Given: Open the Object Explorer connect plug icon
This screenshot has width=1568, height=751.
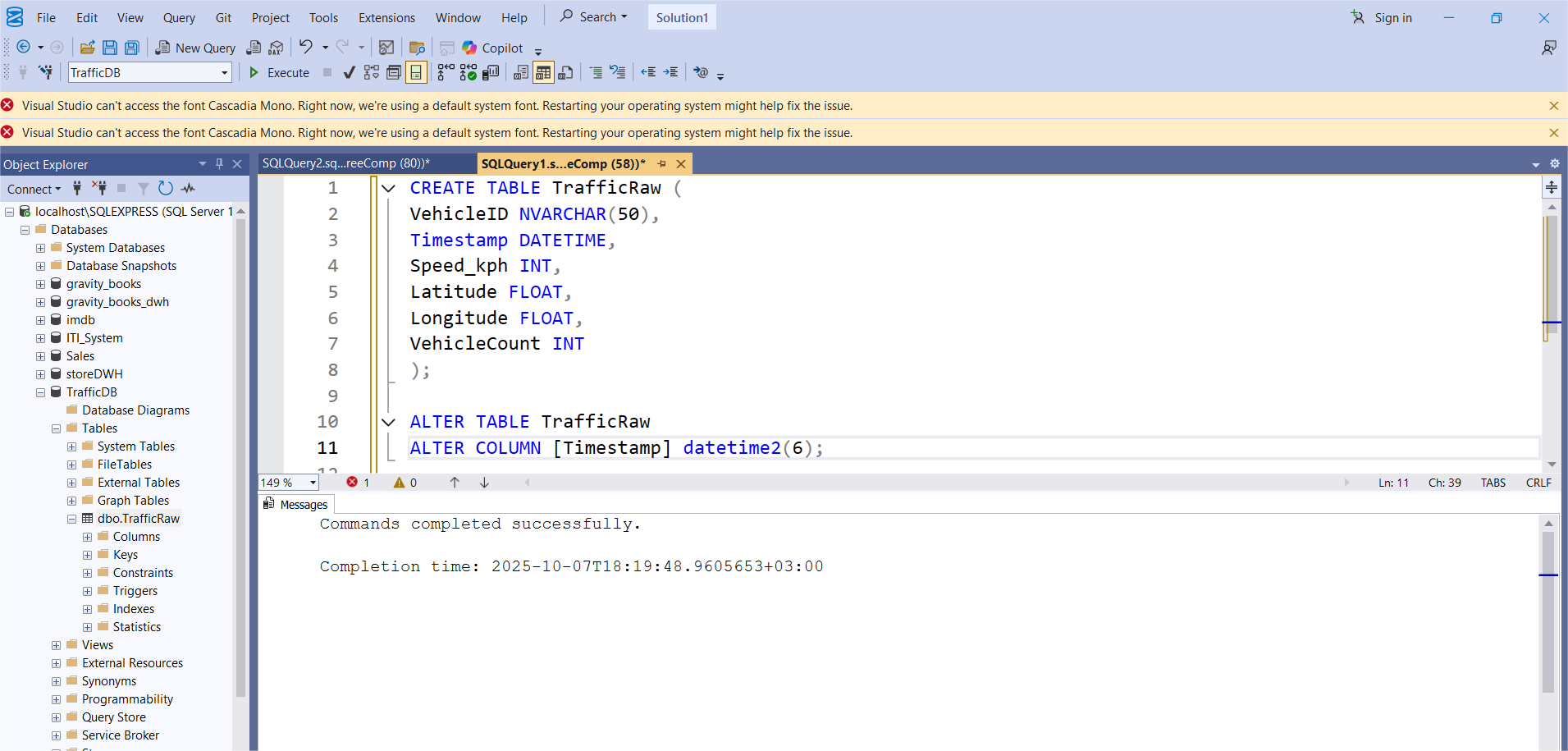Looking at the screenshot, I should click(76, 189).
